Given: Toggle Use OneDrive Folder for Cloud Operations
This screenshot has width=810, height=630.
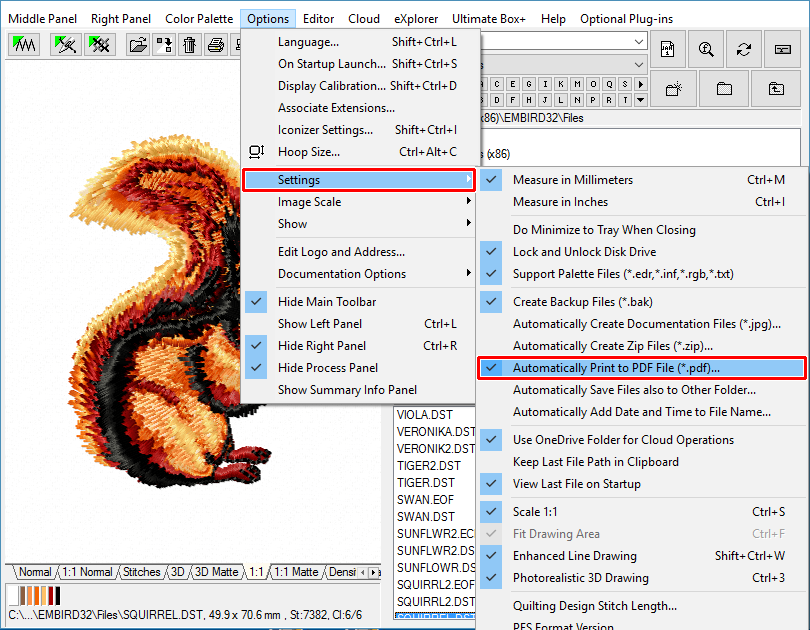Looking at the screenshot, I should [642, 439].
